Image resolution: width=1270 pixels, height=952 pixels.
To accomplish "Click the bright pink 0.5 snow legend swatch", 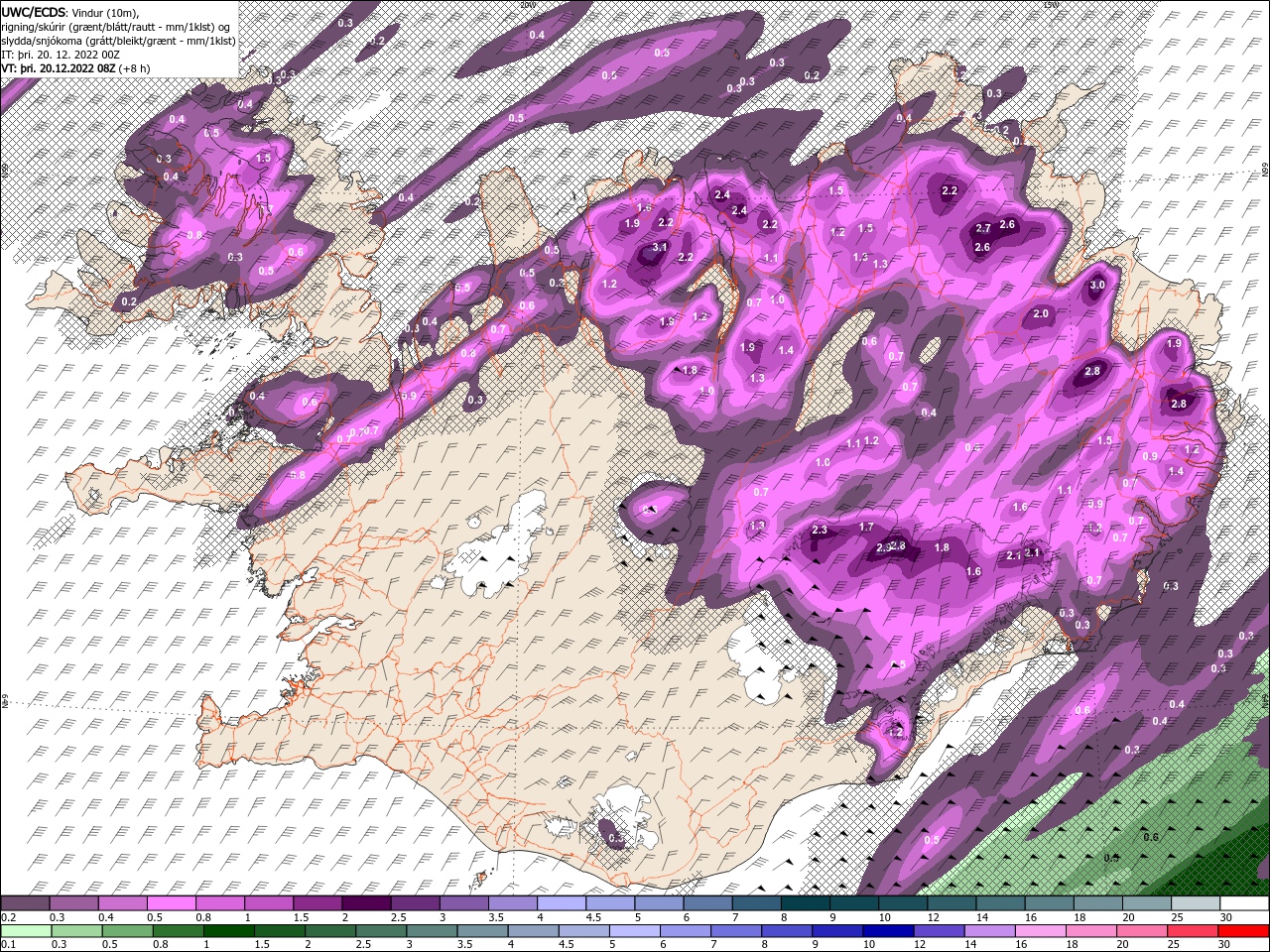I will click(x=171, y=903).
